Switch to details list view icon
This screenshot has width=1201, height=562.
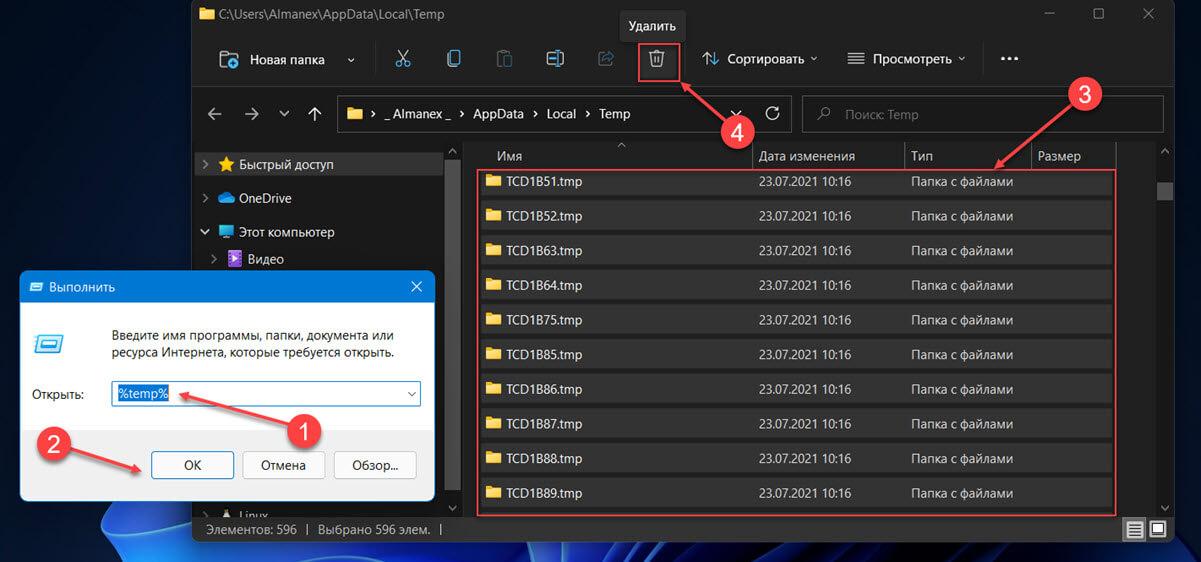pos(1134,528)
